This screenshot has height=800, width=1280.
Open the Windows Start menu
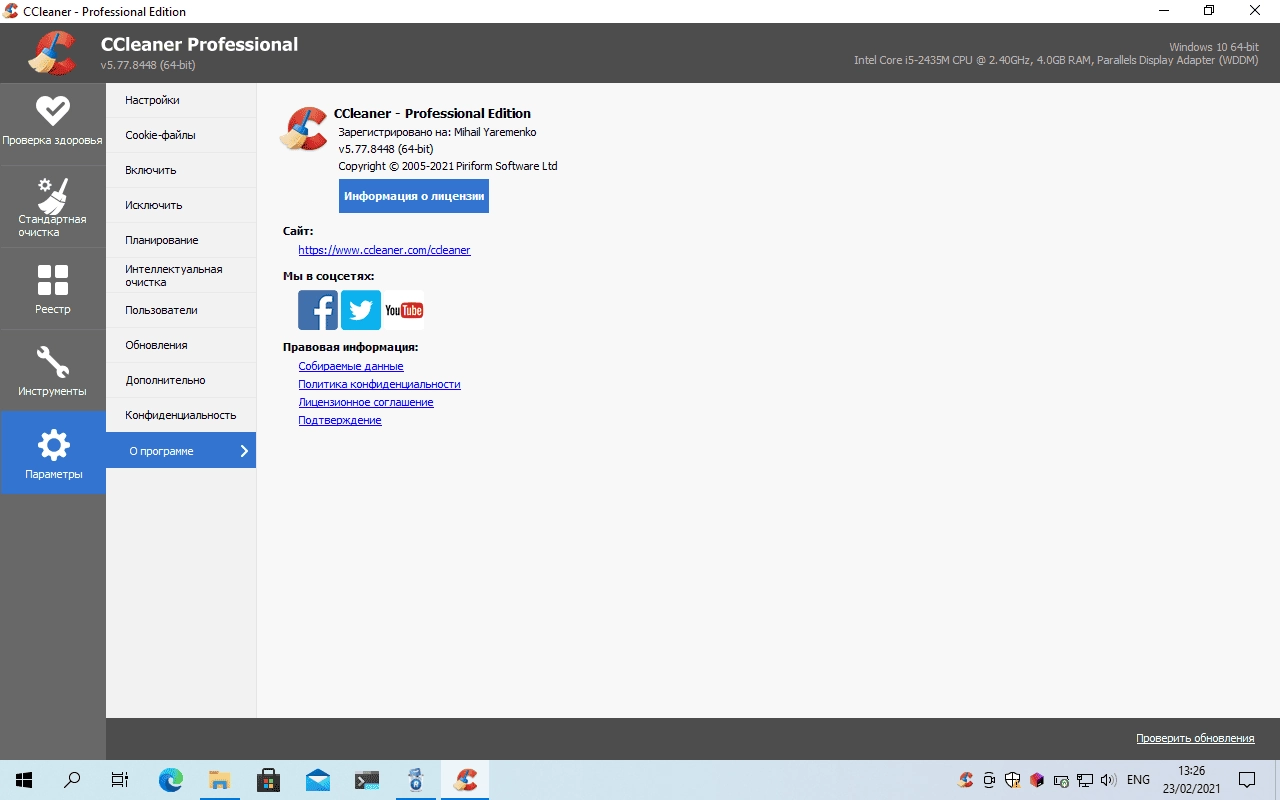(24, 780)
